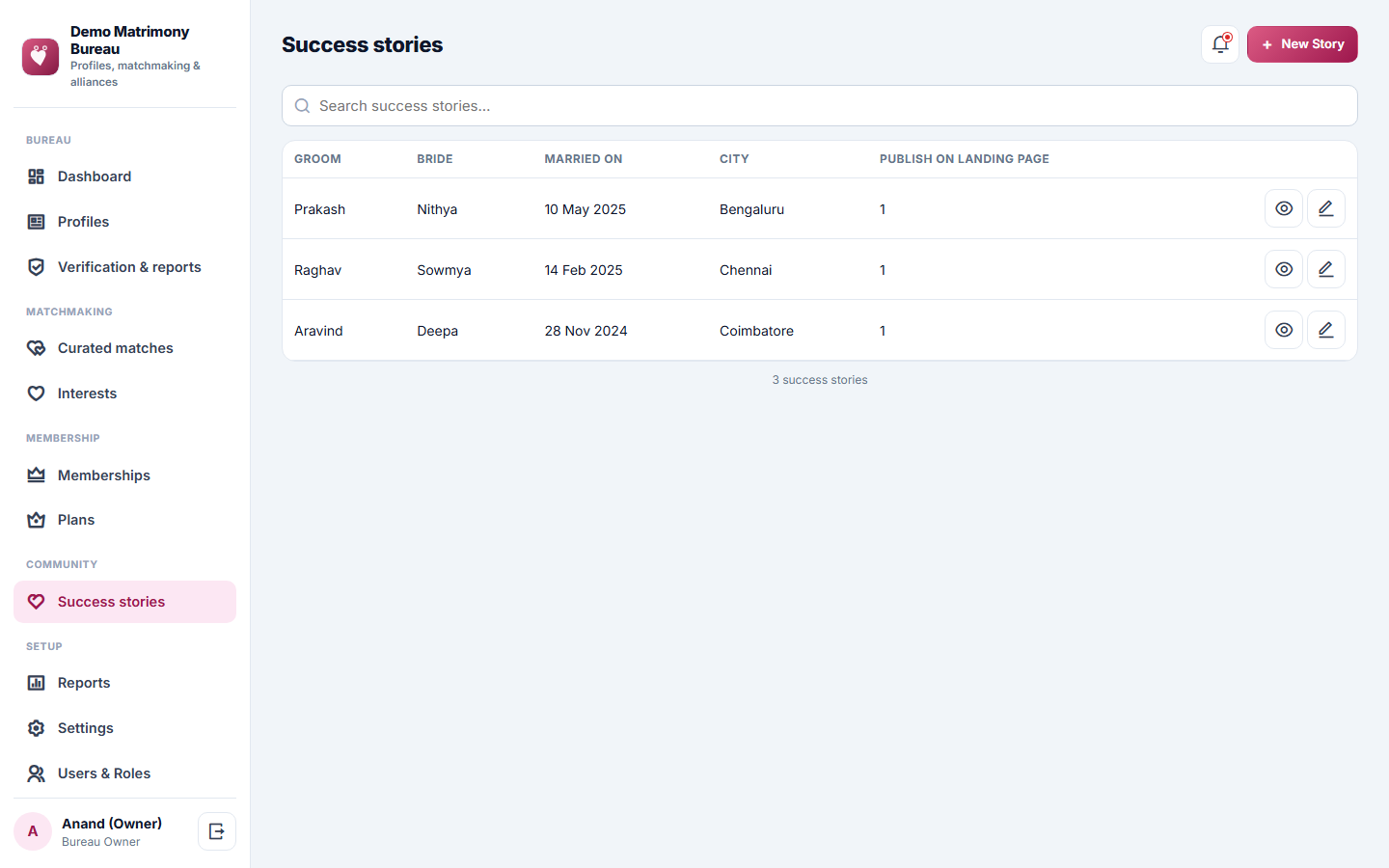Open Dashboard from the sidebar
1389x868 pixels.
(x=124, y=176)
